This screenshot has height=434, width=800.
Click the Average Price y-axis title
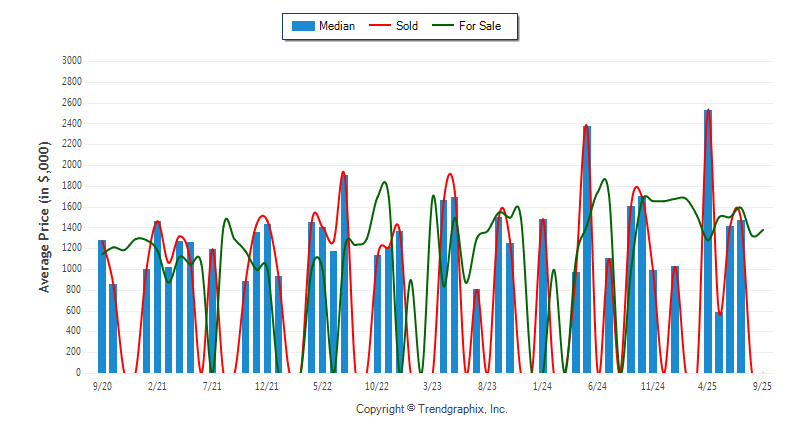pos(45,217)
